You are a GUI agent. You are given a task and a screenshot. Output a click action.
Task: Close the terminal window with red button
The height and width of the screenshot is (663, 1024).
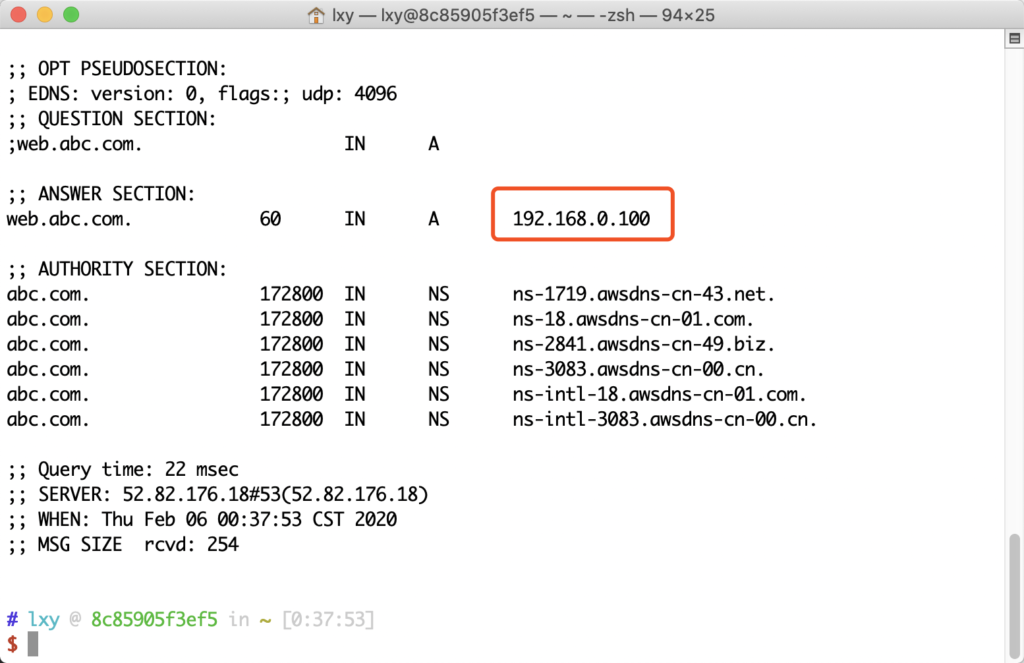(x=19, y=16)
